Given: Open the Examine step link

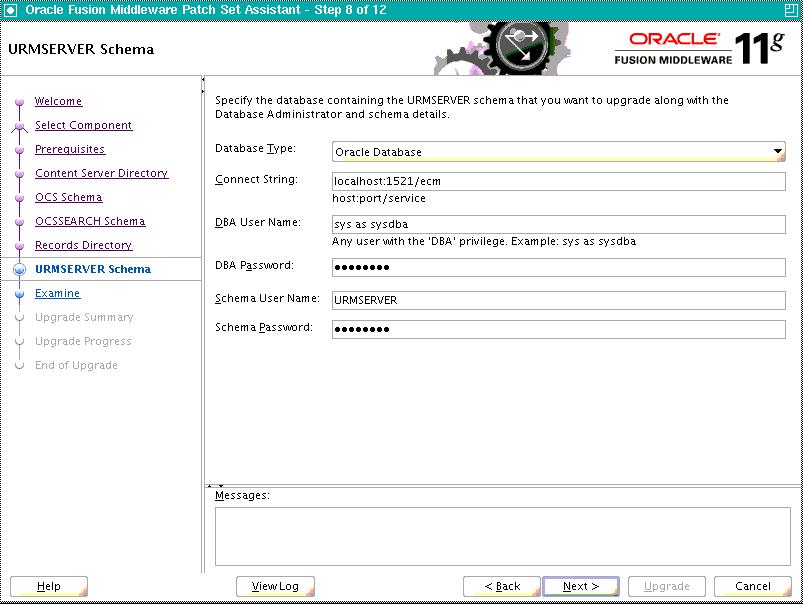Looking at the screenshot, I should [57, 294].
